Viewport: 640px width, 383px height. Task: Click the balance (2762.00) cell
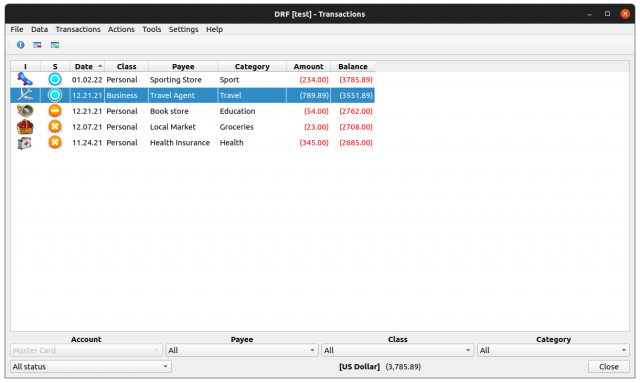point(353,111)
